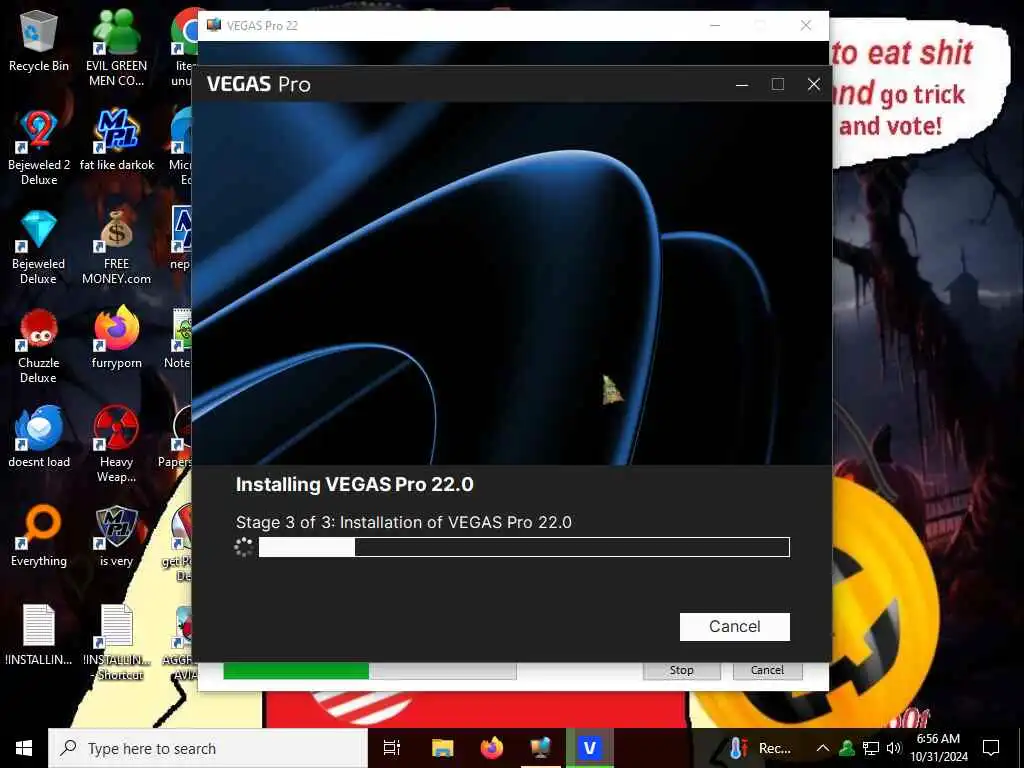Open the Recycle Bin desktop icon
The width and height of the screenshot is (1024, 768).
[39, 41]
